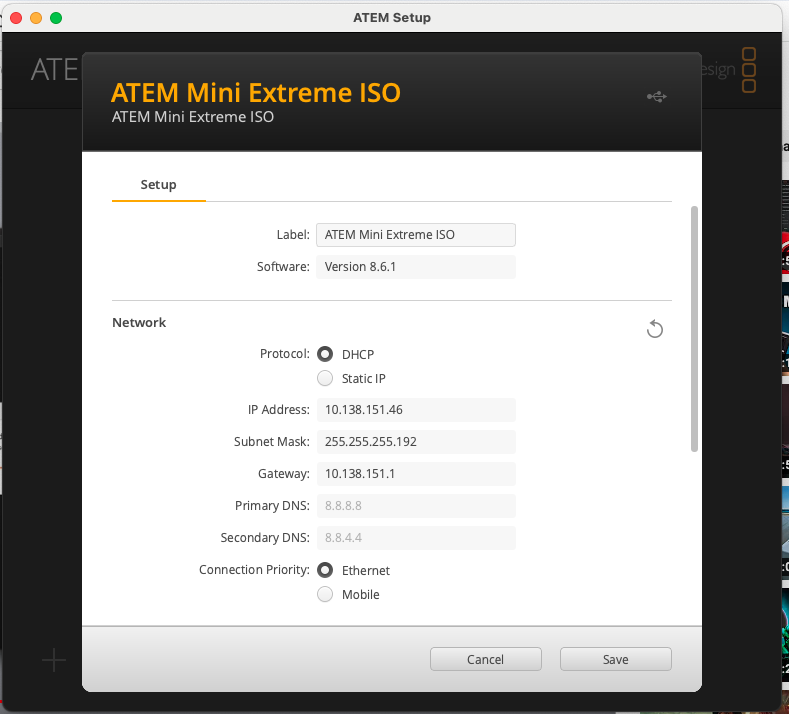Select the DHCP protocol radio button
The height and width of the screenshot is (714, 789).
pos(325,354)
